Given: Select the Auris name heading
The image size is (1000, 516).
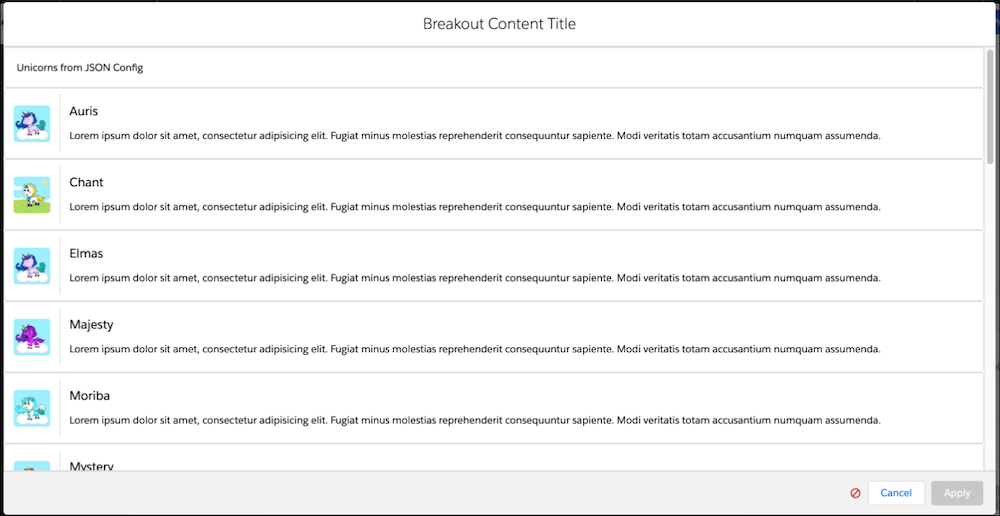Looking at the screenshot, I should (x=84, y=111).
